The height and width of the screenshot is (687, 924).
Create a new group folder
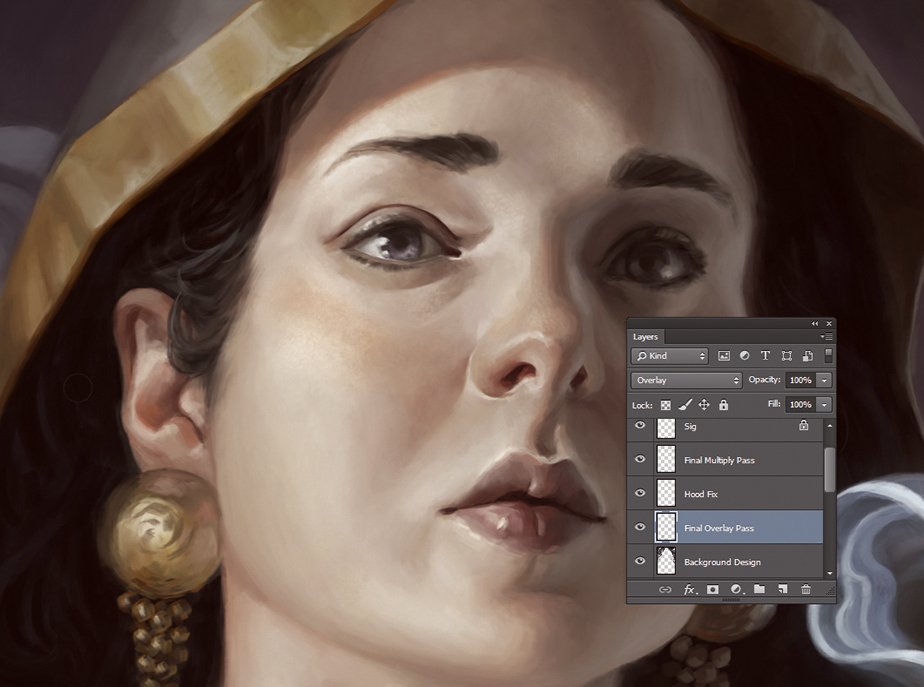[759, 589]
